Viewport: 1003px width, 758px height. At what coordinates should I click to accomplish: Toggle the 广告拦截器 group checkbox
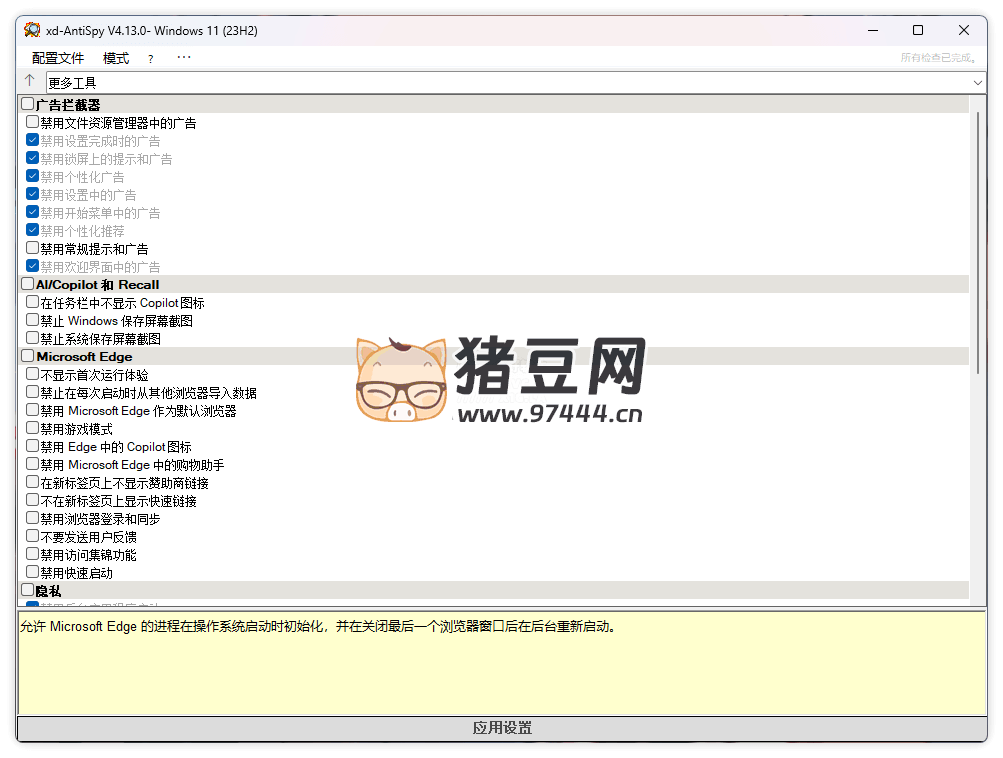pos(28,104)
